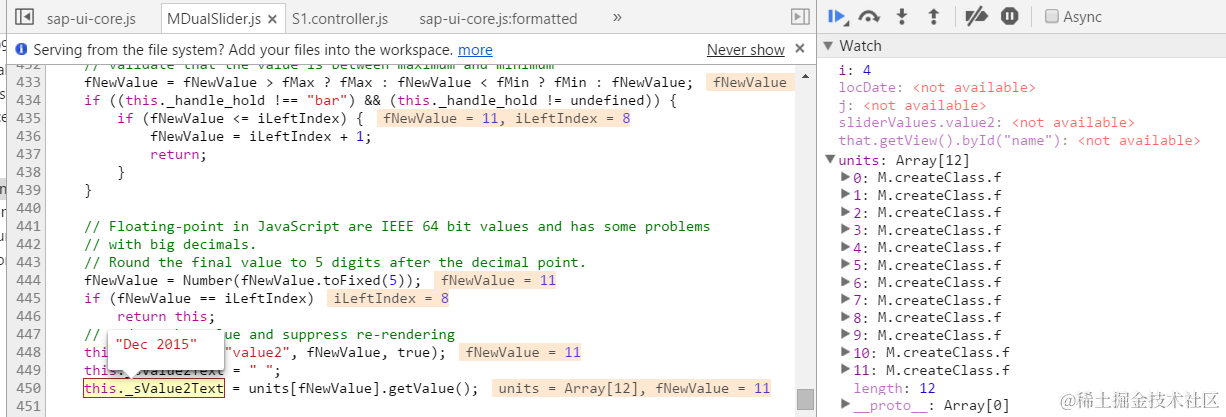Image resolution: width=1226 pixels, height=417 pixels.
Task: Expand array item 6: M.createClass.f
Action: 846,282
